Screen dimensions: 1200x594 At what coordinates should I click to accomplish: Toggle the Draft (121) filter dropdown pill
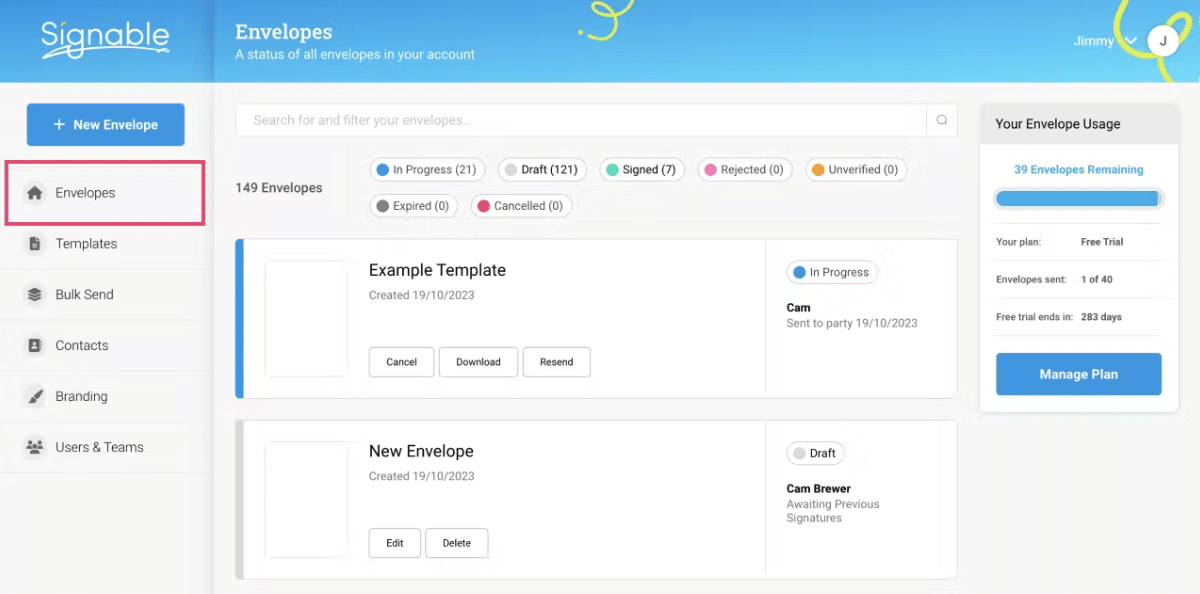pos(541,169)
